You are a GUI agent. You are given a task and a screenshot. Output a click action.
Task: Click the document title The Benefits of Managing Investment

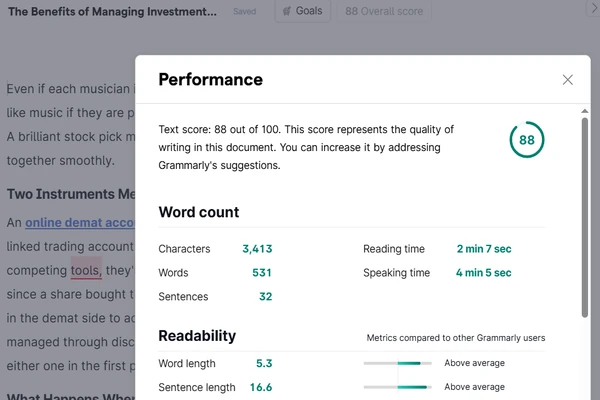click(112, 11)
